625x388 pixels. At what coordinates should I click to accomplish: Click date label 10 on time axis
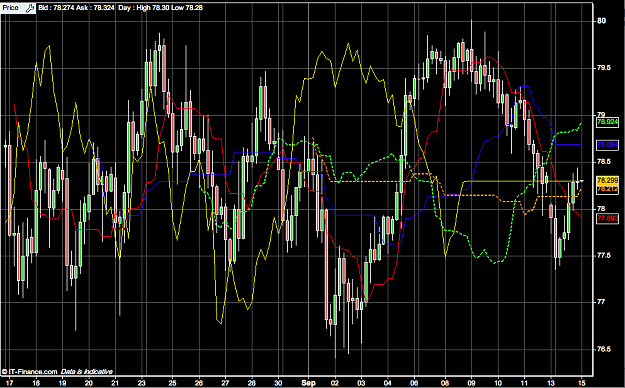tap(498, 383)
